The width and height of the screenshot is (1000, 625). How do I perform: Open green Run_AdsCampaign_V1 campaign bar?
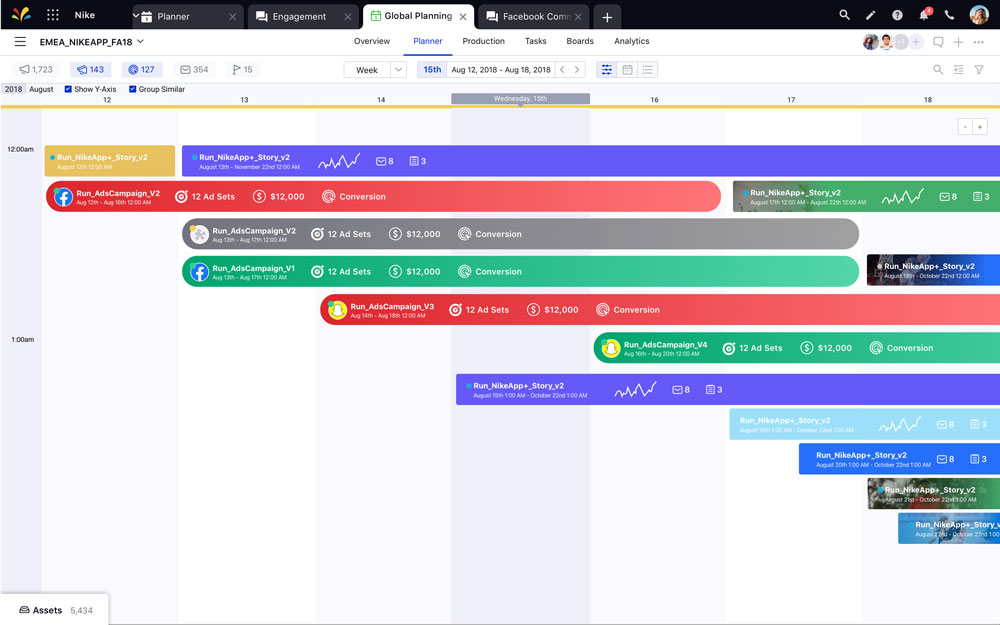coord(520,271)
